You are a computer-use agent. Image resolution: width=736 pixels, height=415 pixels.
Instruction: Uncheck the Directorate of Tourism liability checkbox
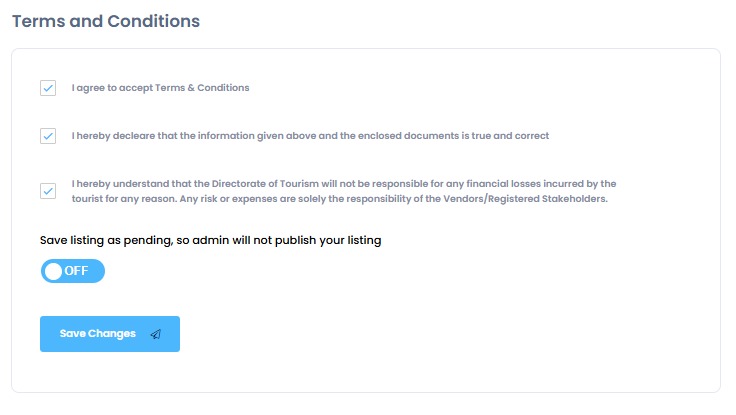coord(48,191)
